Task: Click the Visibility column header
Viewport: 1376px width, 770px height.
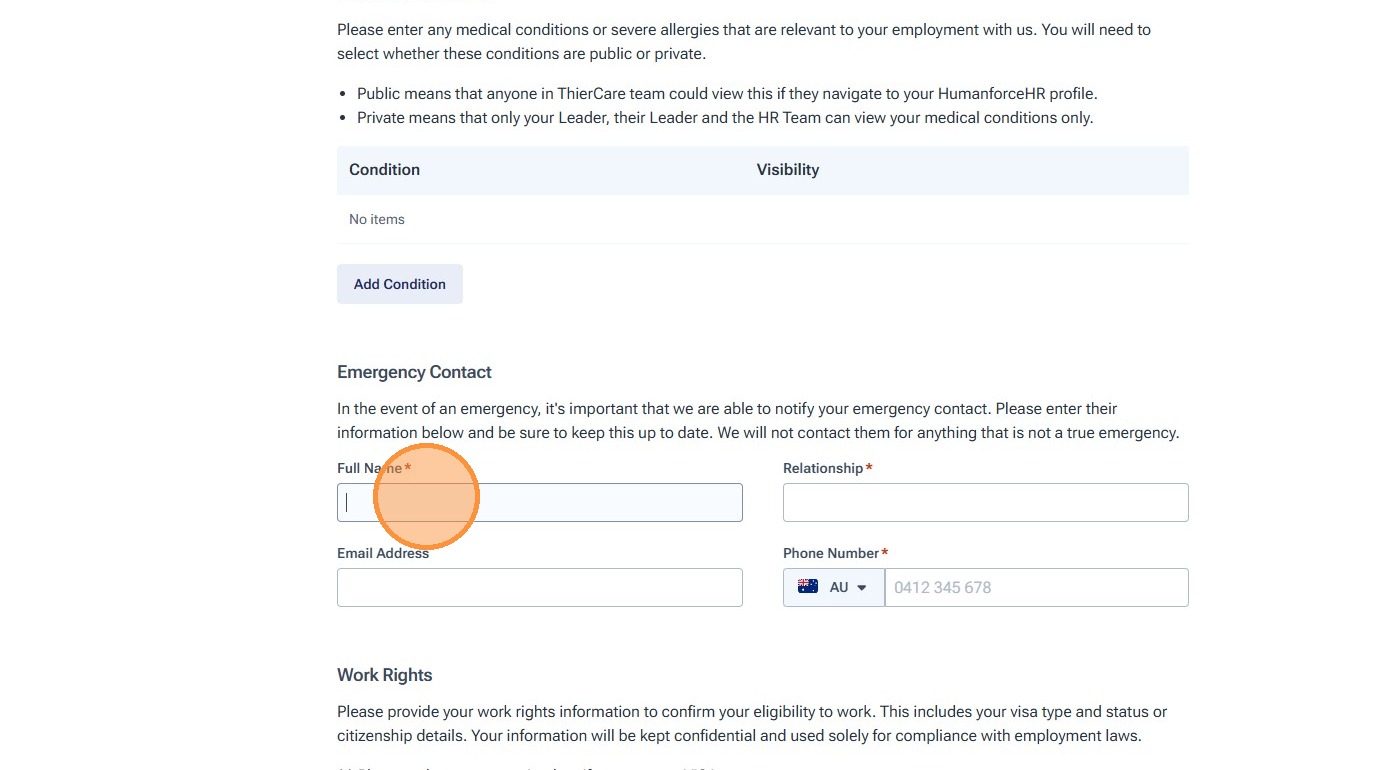Action: (x=787, y=170)
